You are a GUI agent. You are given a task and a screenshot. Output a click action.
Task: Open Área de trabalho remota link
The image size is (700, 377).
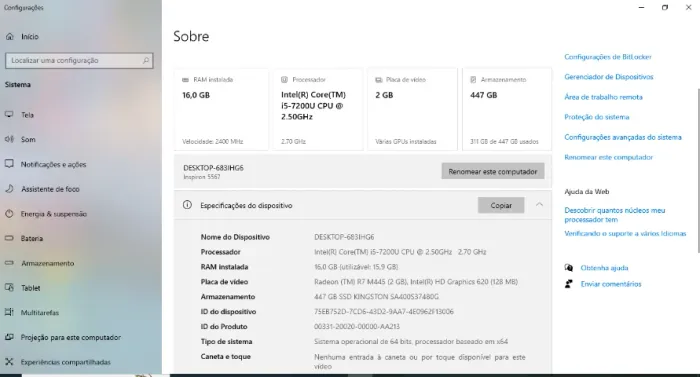coord(603,97)
